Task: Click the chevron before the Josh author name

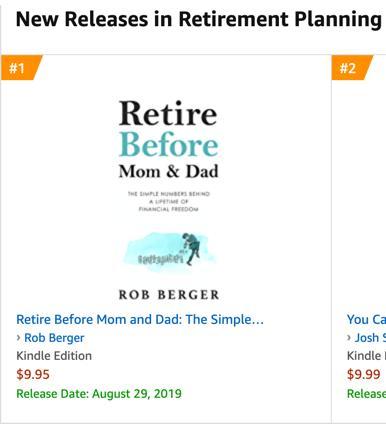Action: point(349,338)
